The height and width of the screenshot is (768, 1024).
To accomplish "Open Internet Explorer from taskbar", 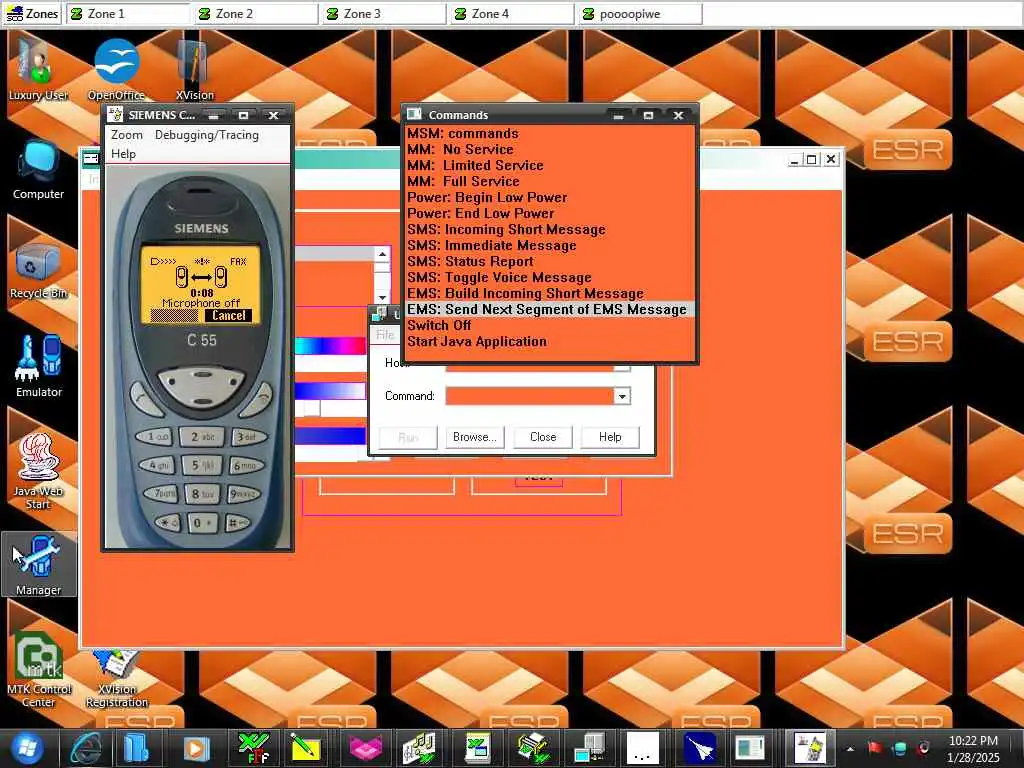I will 88,748.
